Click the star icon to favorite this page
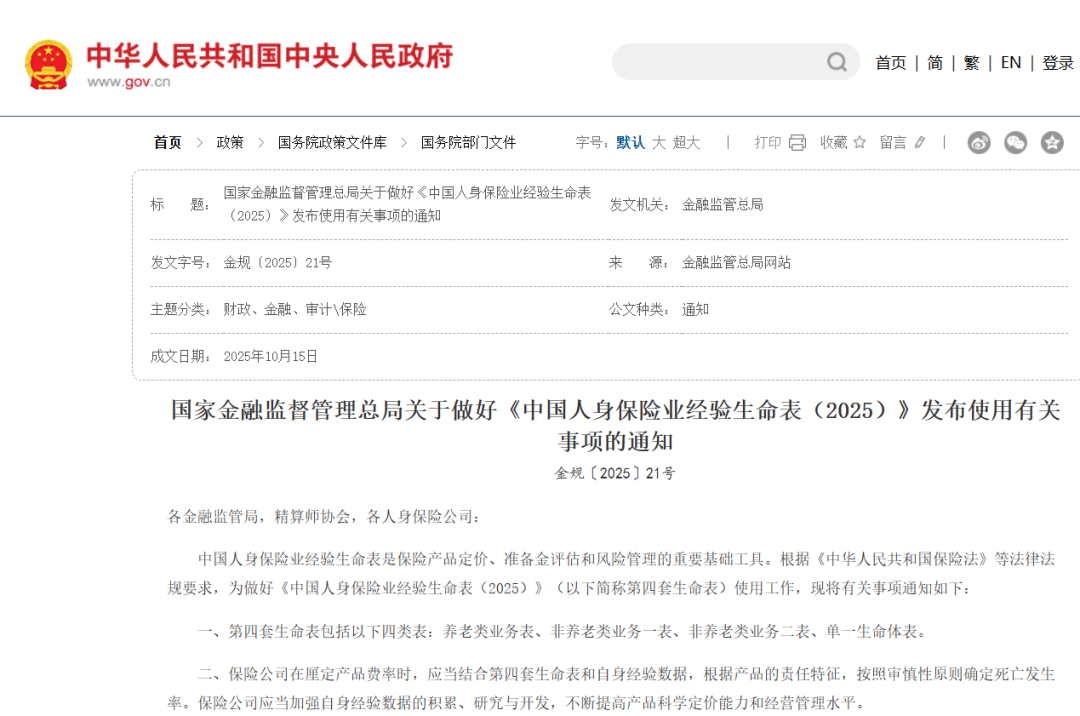The width and height of the screenshot is (1080, 716). tap(858, 142)
